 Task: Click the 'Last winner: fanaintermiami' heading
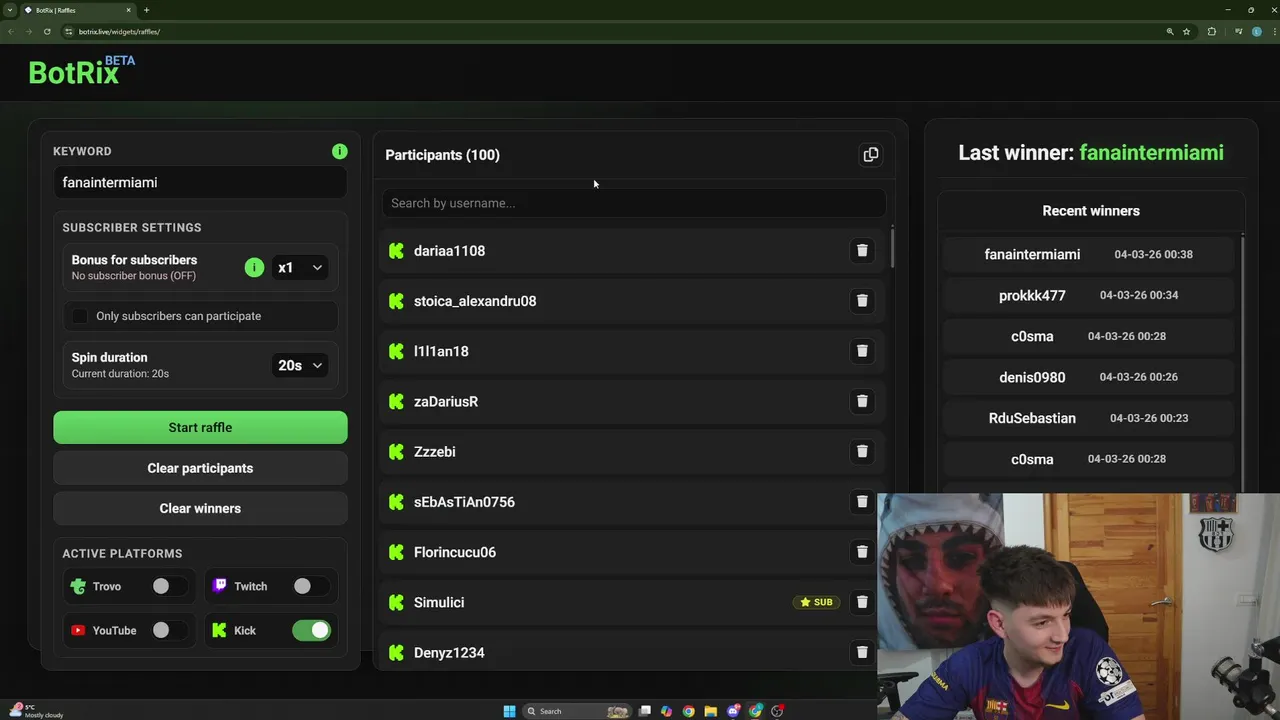tap(1091, 152)
